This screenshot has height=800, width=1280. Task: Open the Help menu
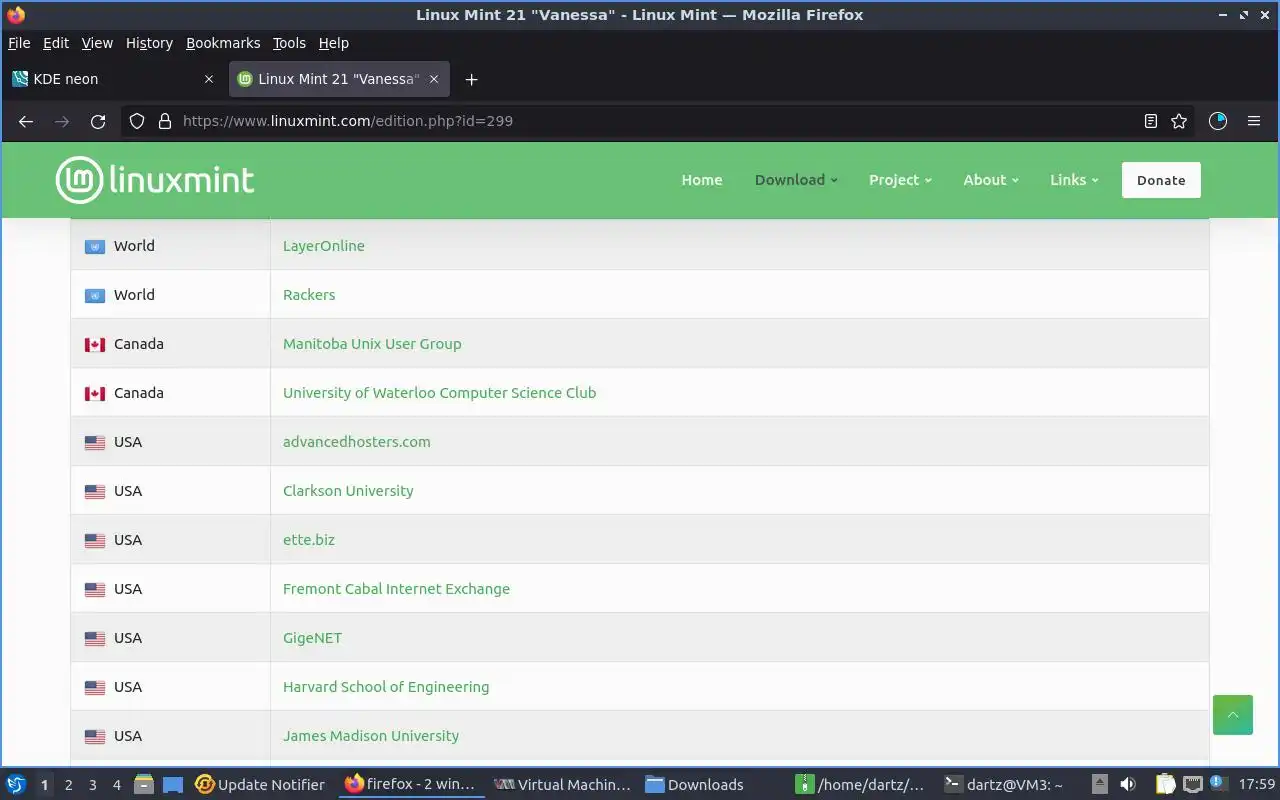pyautogui.click(x=334, y=43)
